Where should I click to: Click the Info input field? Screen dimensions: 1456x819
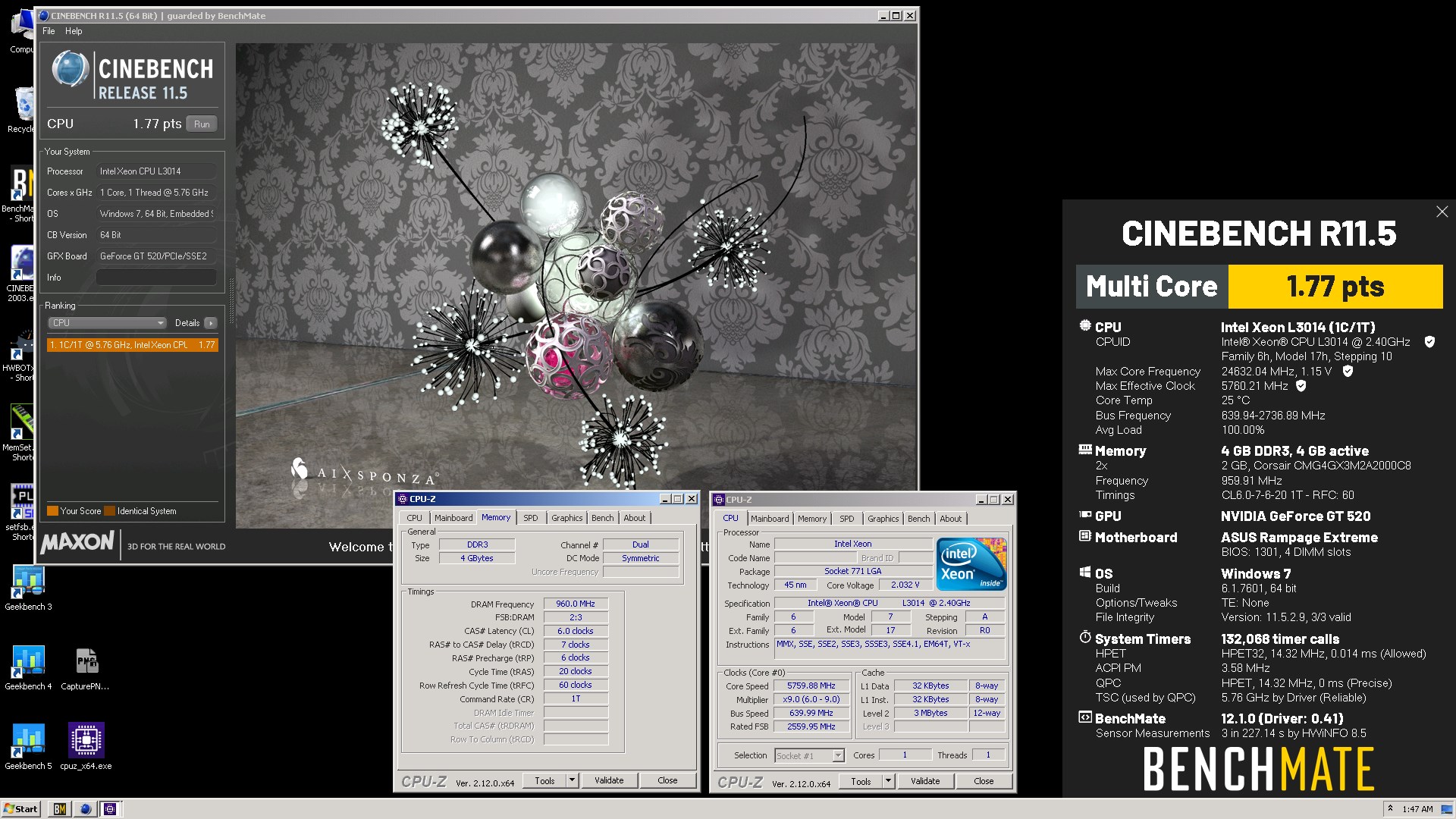click(156, 278)
